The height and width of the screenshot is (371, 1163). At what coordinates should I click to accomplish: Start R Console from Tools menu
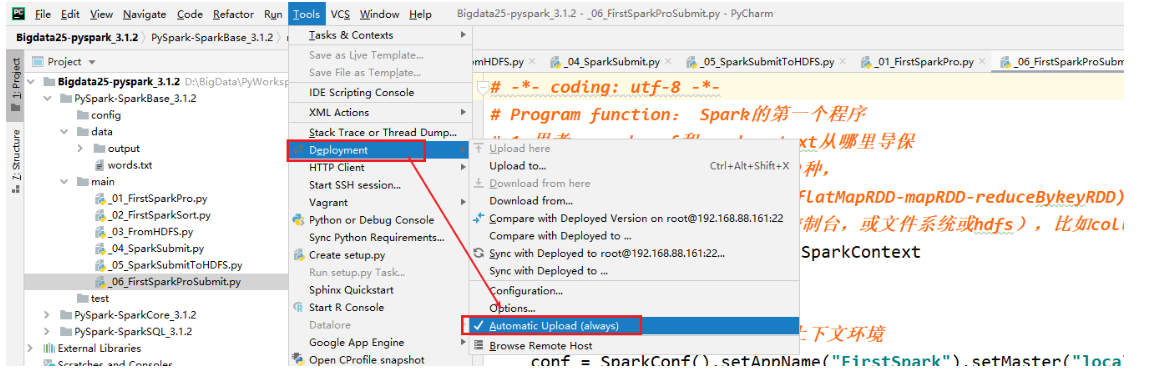346,307
